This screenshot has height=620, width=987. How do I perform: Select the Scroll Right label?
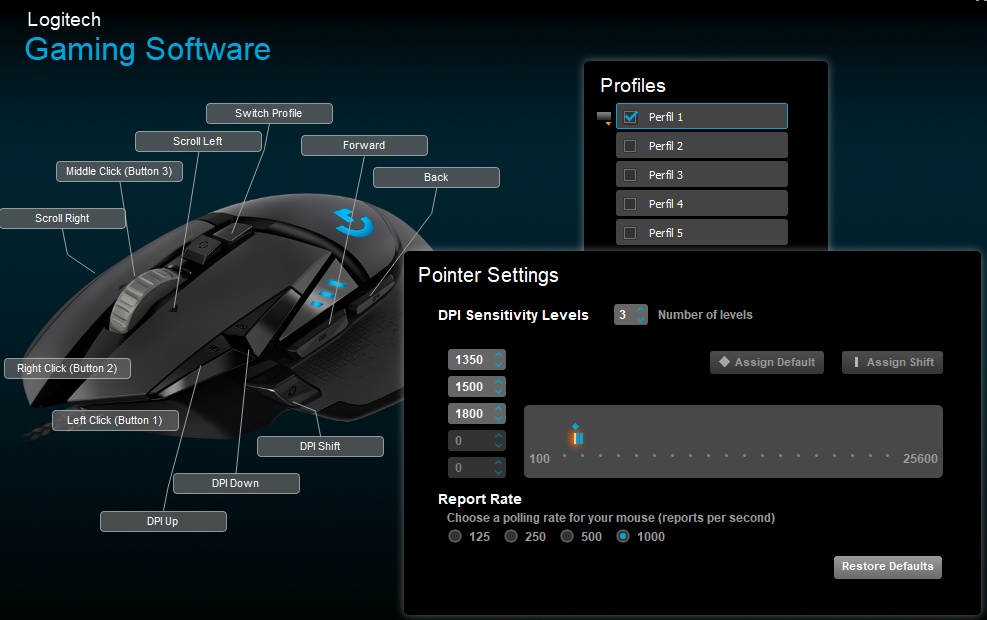click(x=62, y=218)
